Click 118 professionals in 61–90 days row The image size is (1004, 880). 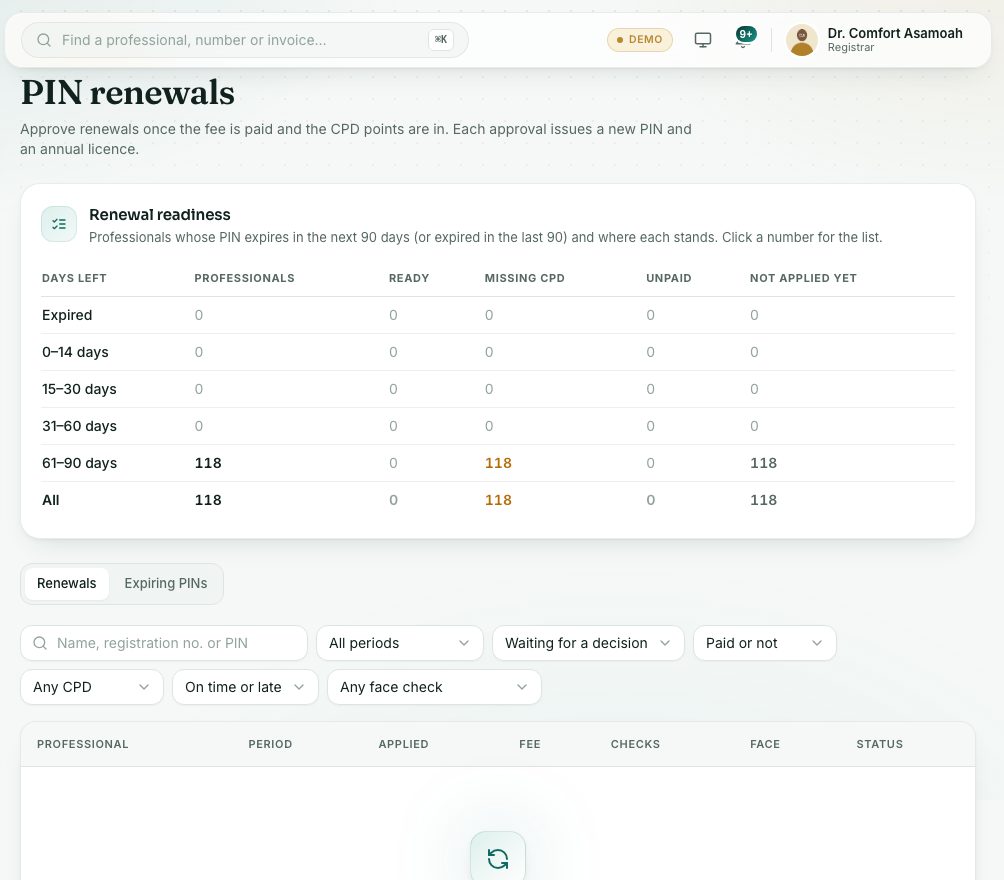pyautogui.click(x=208, y=463)
